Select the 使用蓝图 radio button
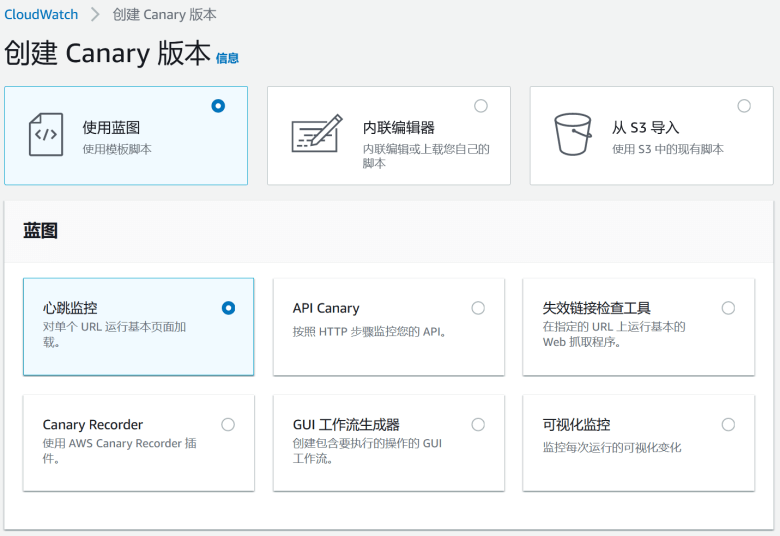Image resolution: width=780 pixels, height=536 pixels. (x=218, y=106)
